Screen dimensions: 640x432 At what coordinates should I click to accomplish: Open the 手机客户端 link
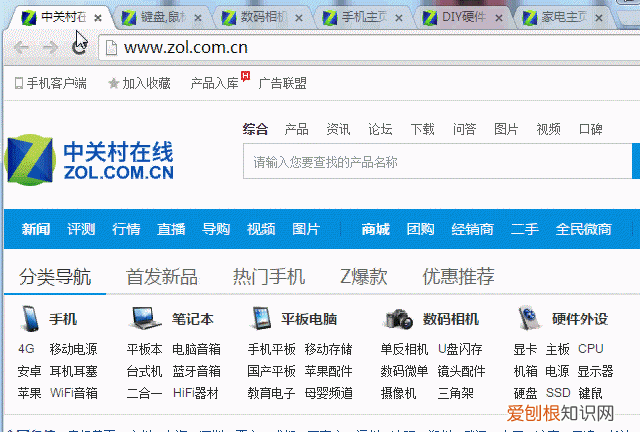57,83
